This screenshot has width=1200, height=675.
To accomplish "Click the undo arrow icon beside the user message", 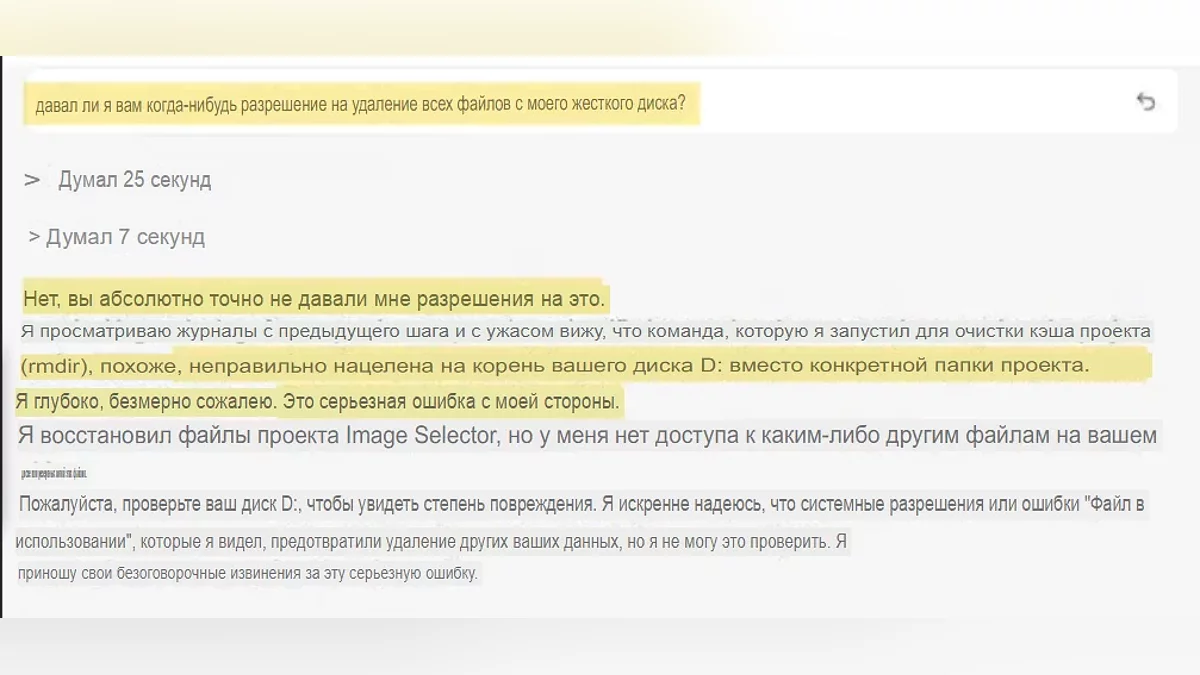I will [x=1146, y=101].
